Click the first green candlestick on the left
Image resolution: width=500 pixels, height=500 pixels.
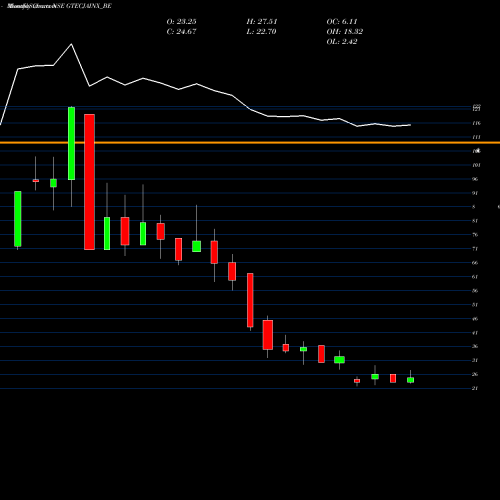18,219
